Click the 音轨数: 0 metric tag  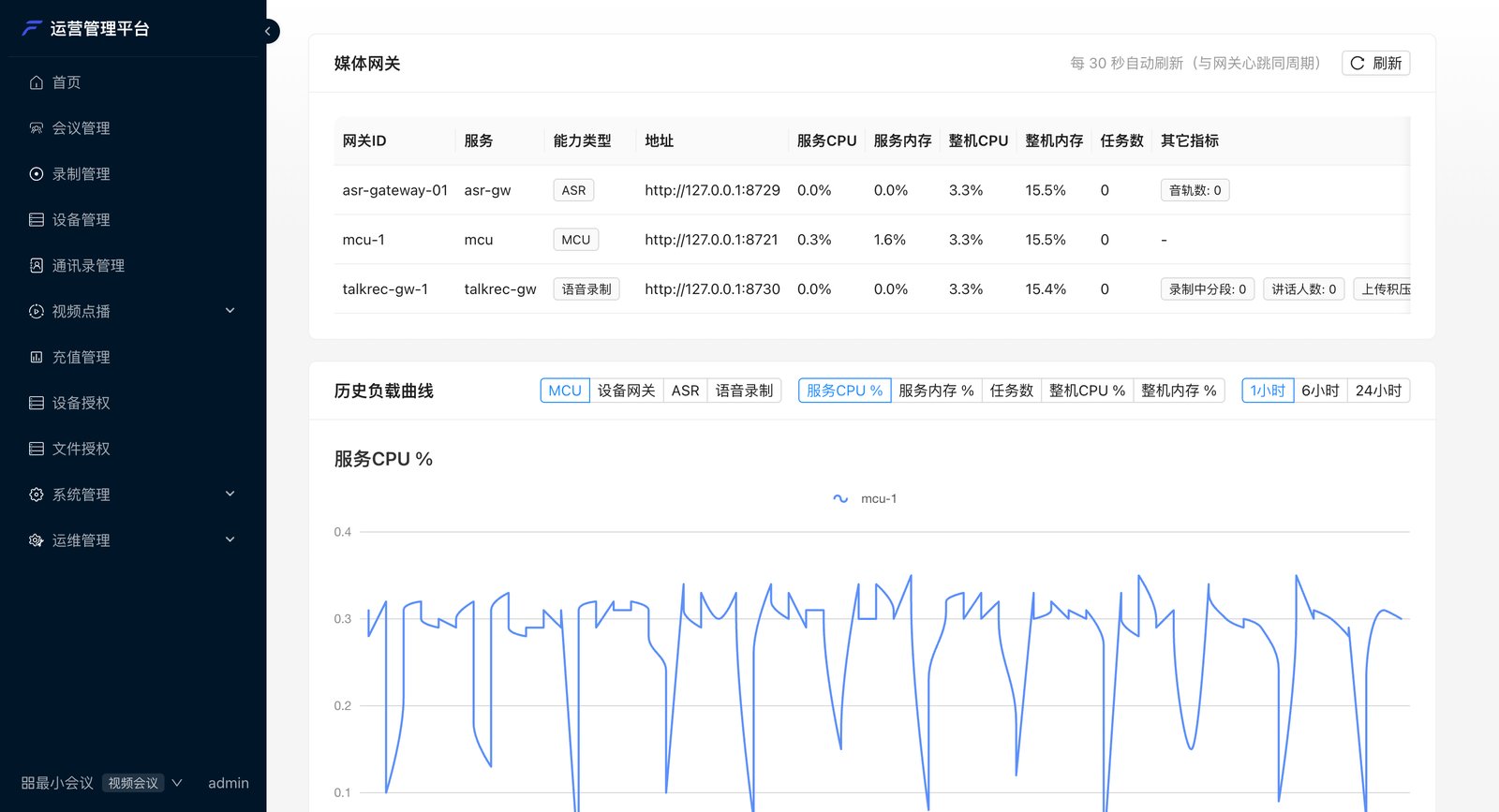[x=1195, y=190]
